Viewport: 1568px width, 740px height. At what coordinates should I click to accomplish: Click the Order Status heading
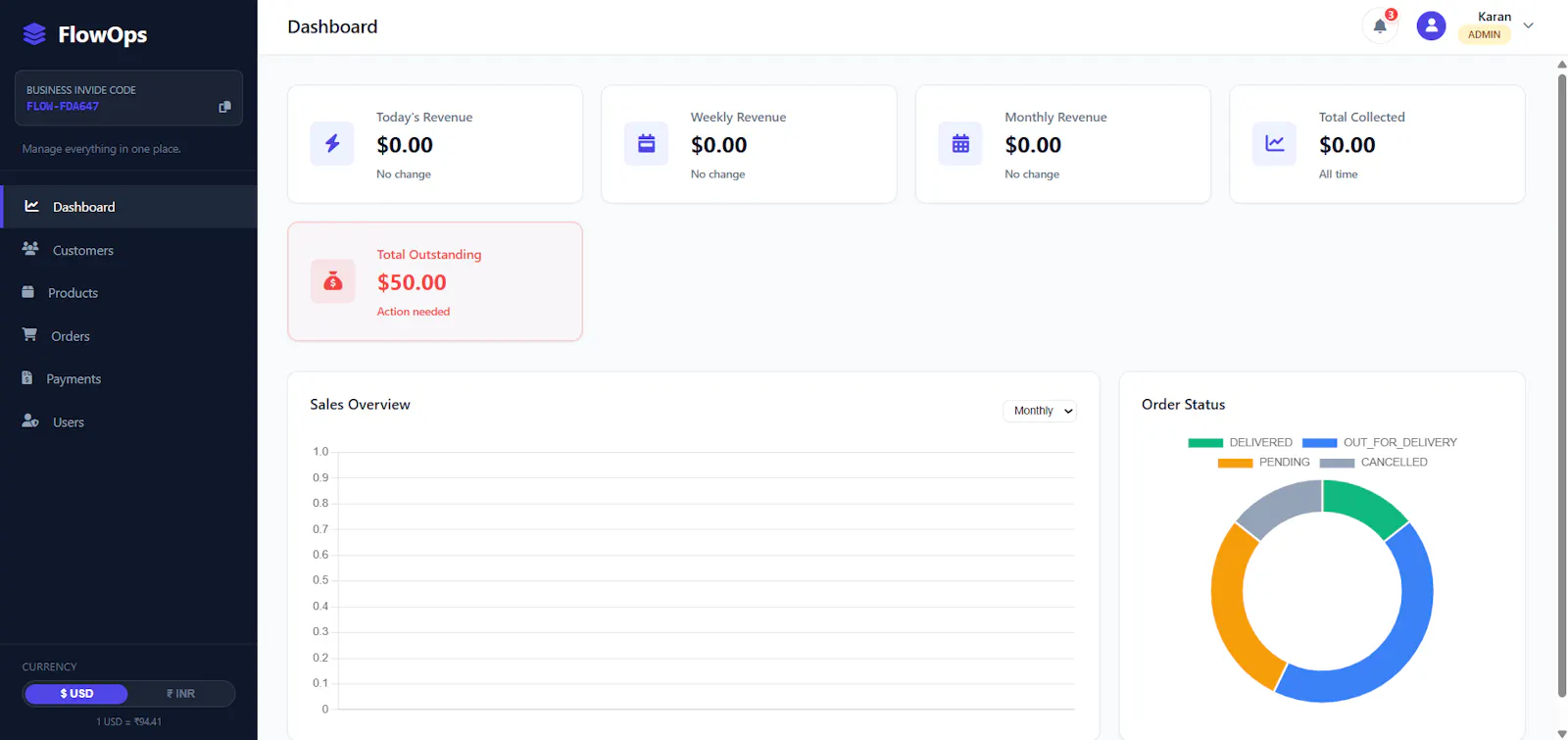1183,405
